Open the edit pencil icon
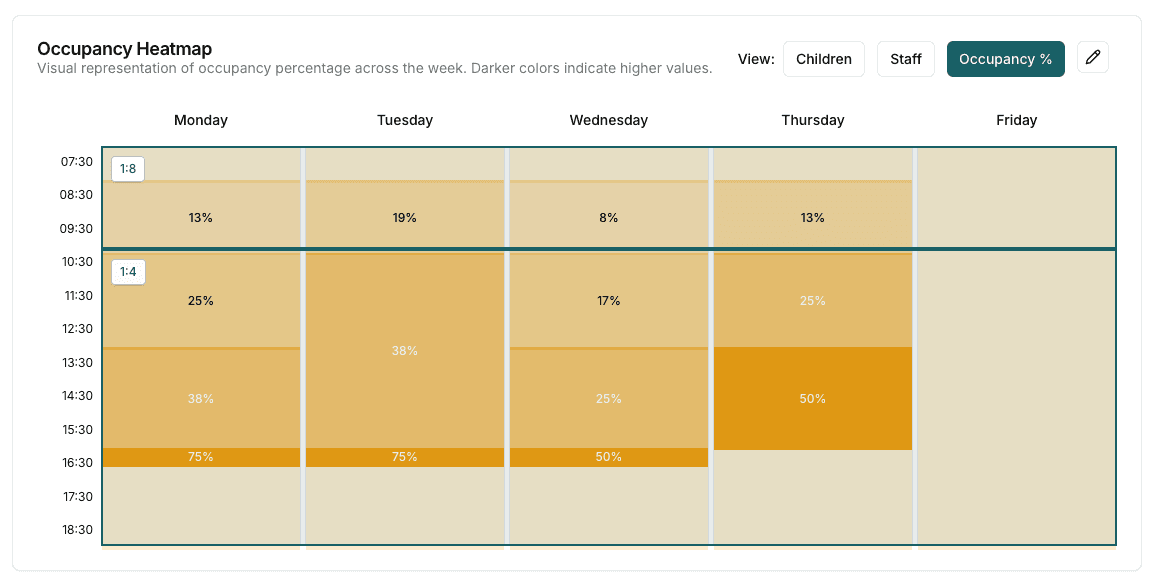1153x581 pixels. pos(1092,57)
